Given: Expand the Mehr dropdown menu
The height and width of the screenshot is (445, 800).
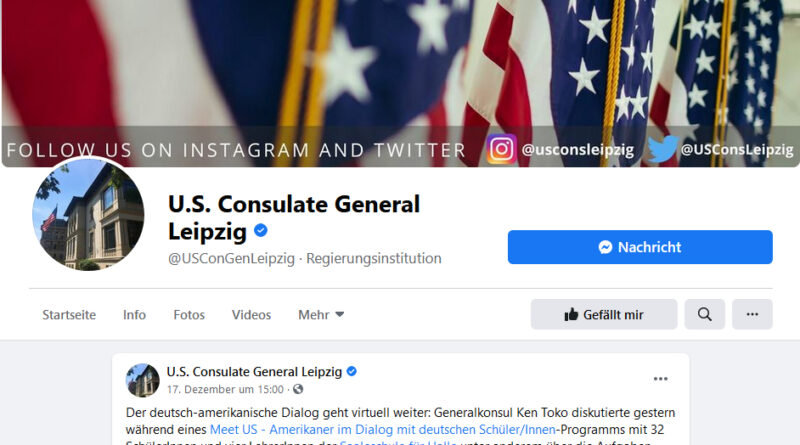Looking at the screenshot, I should 321,315.
